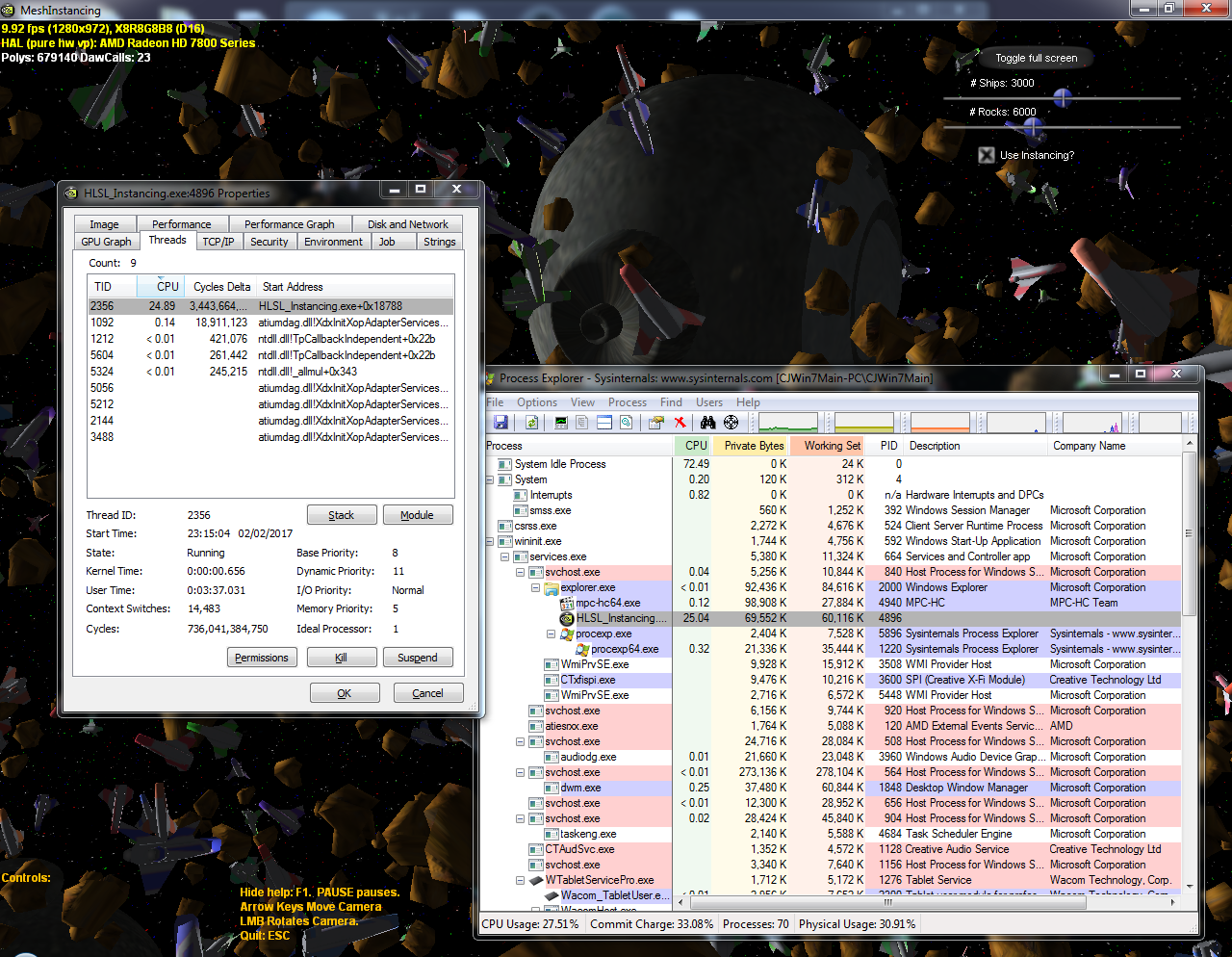Click the binoculars Find Handle icon
The width and height of the screenshot is (1232, 957).
point(708,423)
